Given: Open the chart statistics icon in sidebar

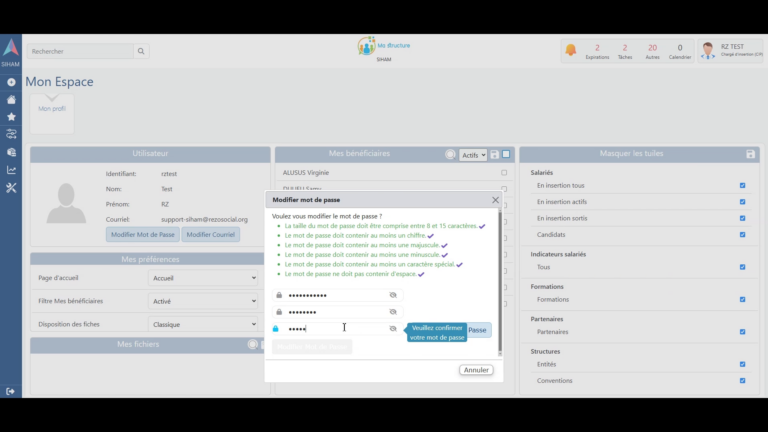Looking at the screenshot, I should click(x=11, y=170).
